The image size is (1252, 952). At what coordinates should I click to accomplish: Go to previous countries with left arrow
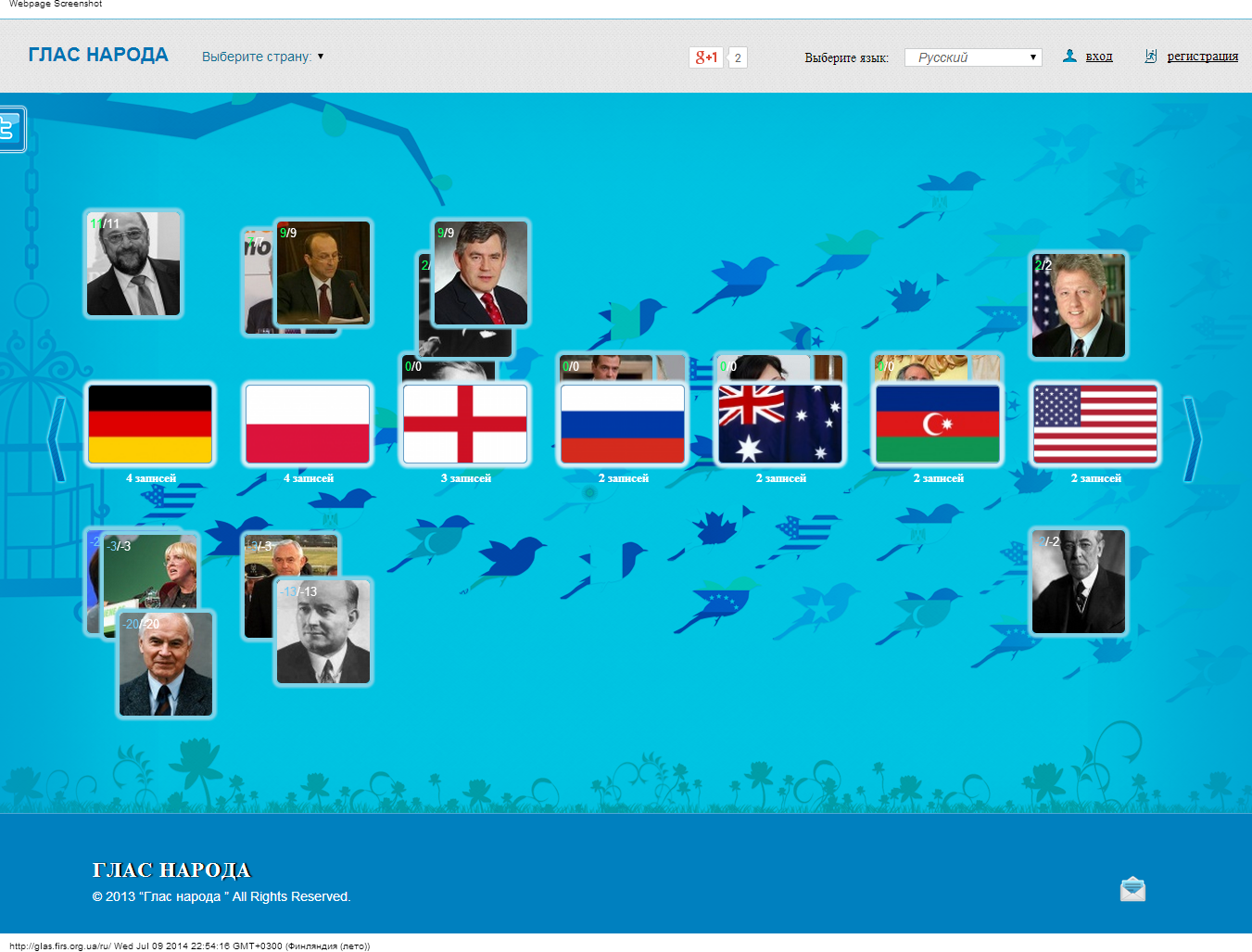57,439
